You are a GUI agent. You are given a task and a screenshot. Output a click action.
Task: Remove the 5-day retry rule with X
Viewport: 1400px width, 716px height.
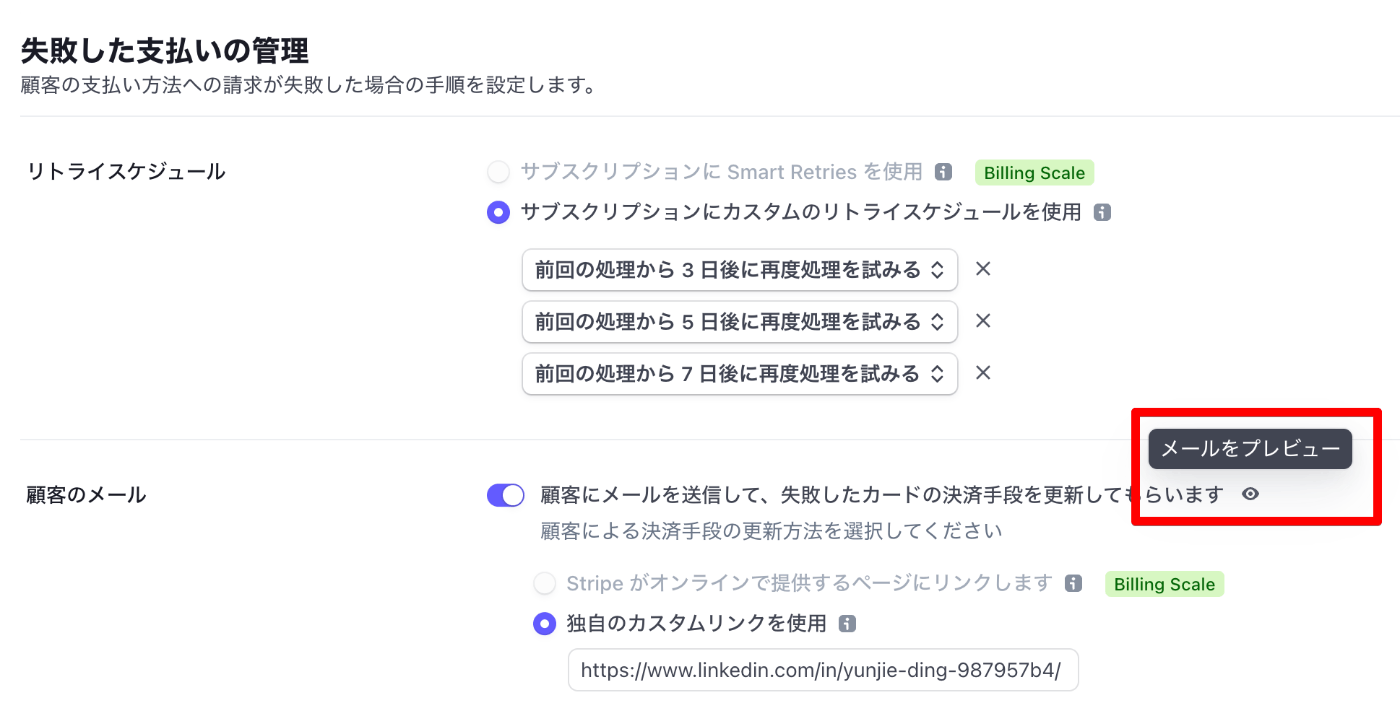[983, 321]
